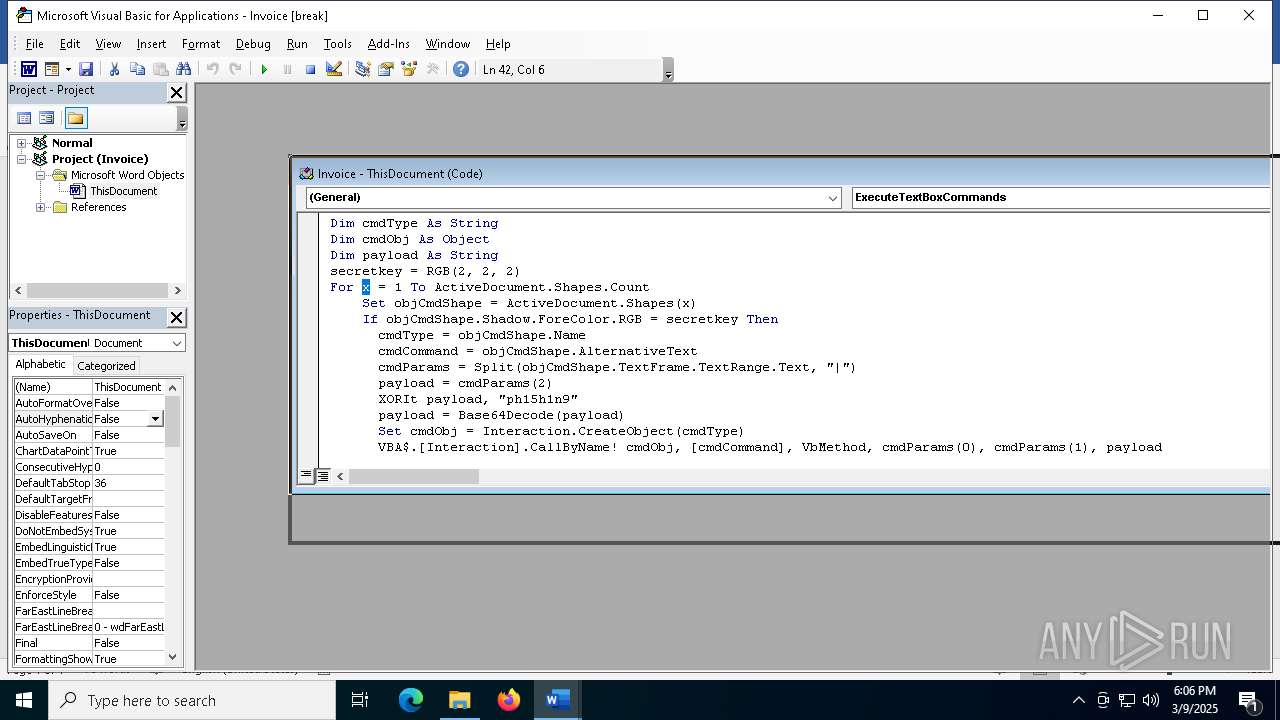Open the Insert menu
Screen dimensions: 1280x720
click(151, 44)
